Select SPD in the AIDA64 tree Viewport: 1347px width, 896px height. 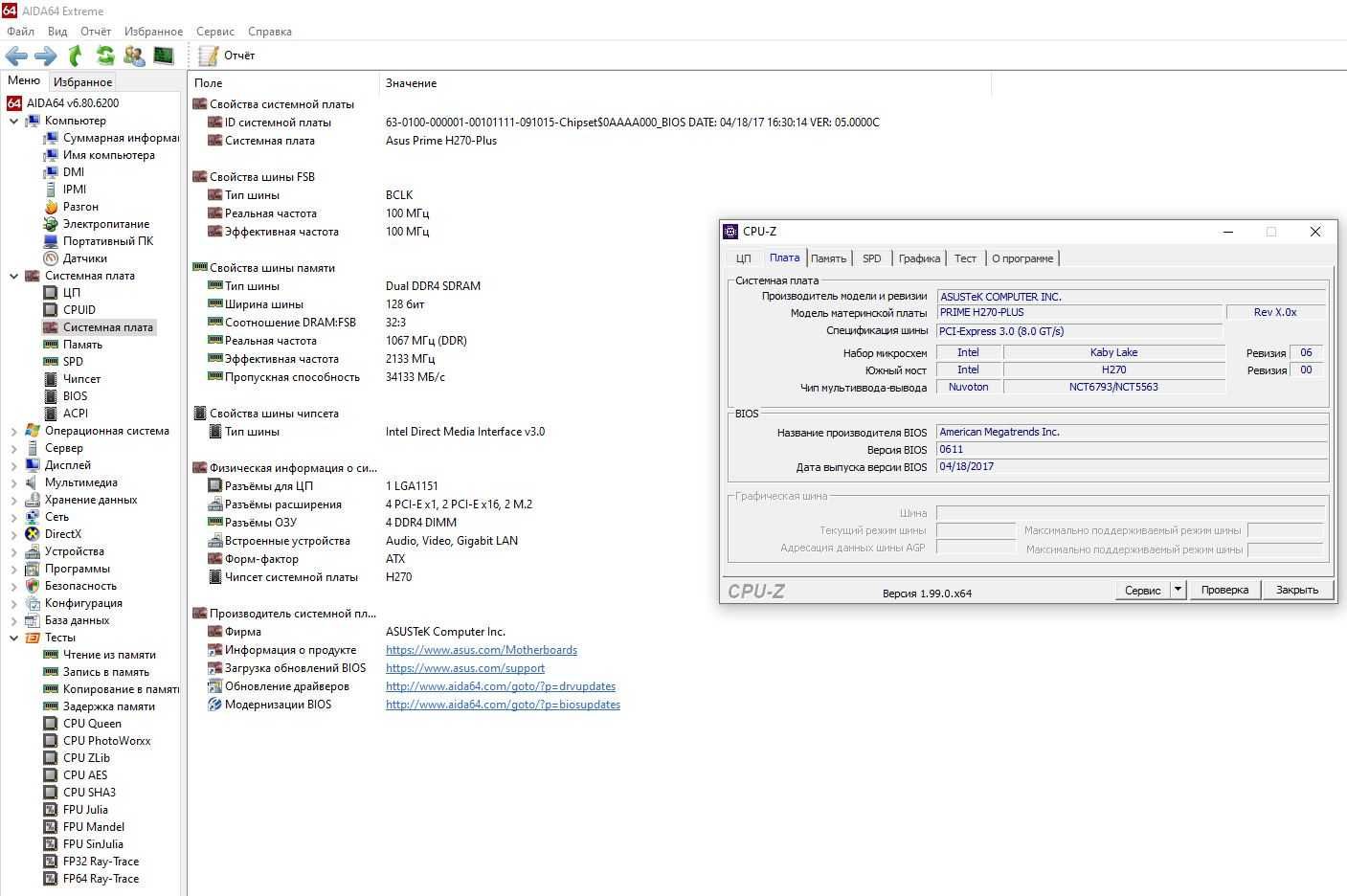(73, 362)
